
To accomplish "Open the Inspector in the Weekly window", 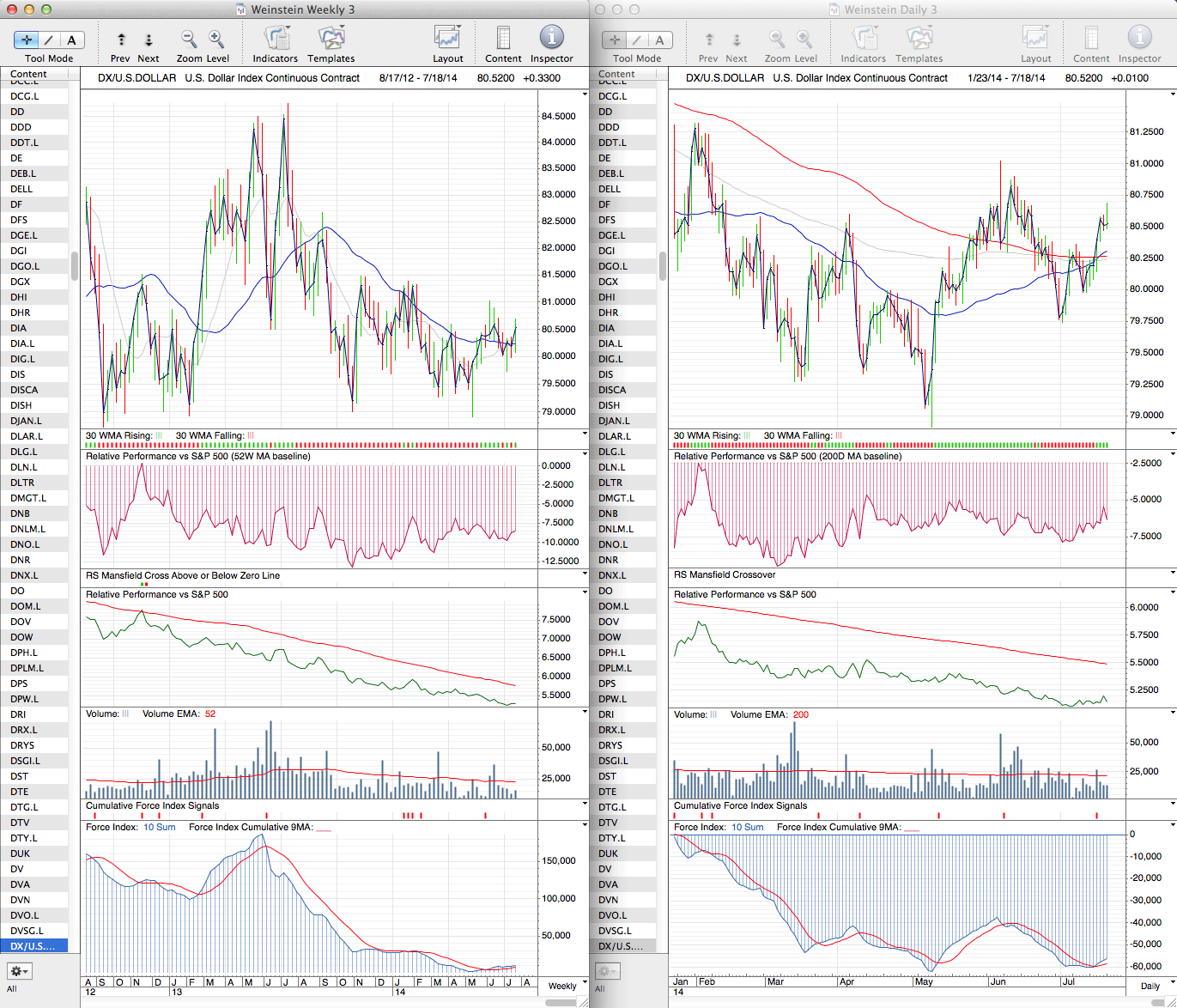I will (x=551, y=39).
